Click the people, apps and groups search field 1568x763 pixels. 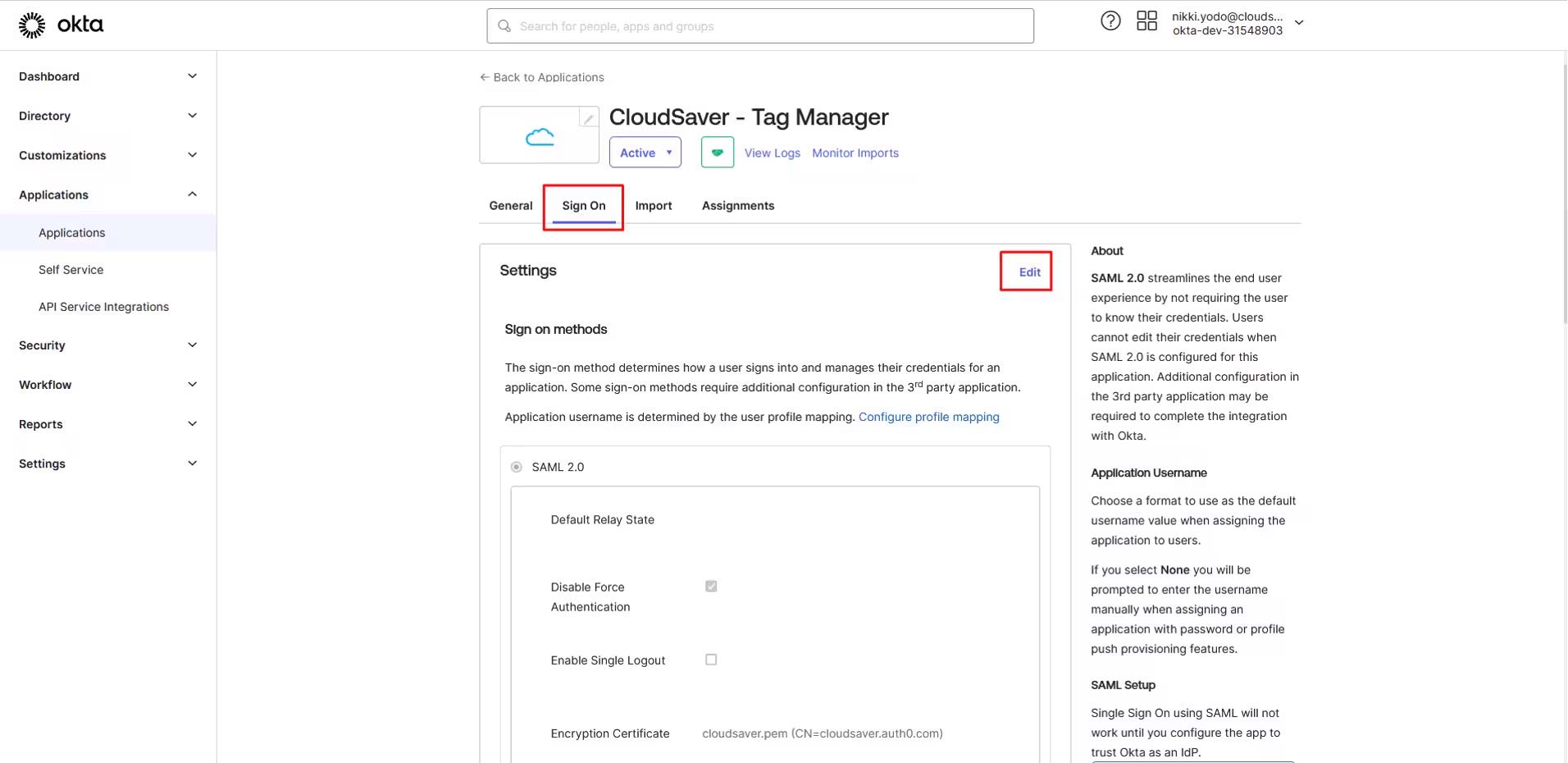pyautogui.click(x=771, y=26)
